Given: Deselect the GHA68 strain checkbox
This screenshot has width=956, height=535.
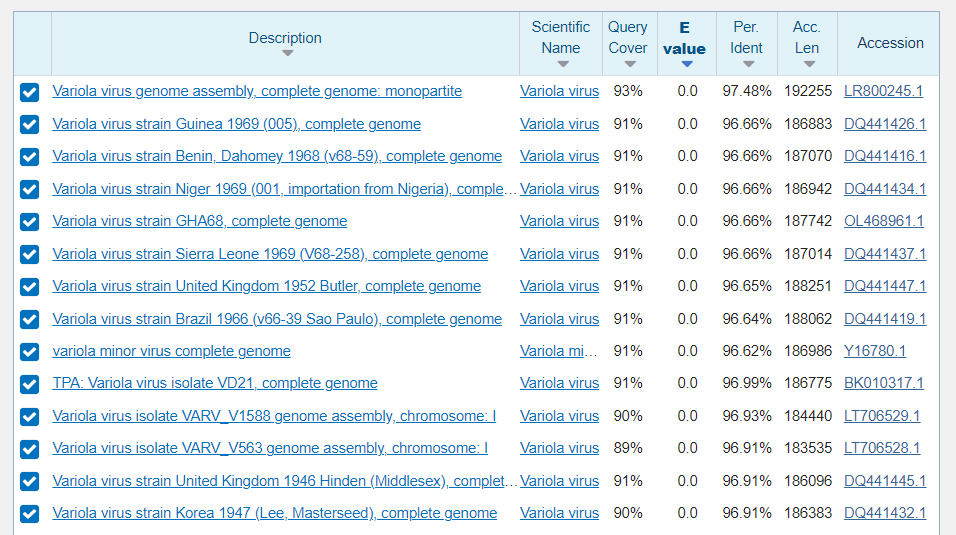Looking at the screenshot, I should (x=30, y=222).
